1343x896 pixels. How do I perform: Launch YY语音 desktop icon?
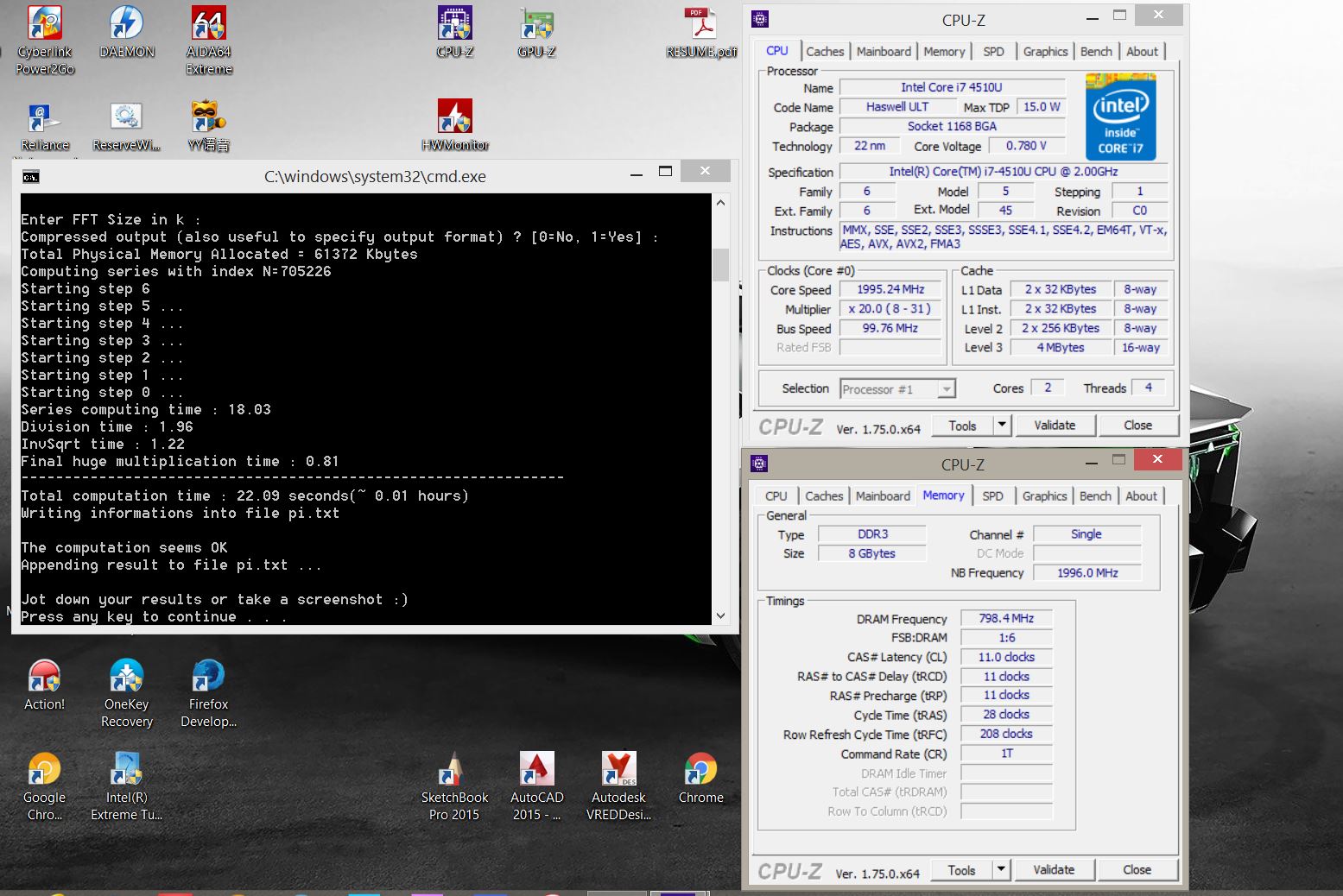point(208,126)
